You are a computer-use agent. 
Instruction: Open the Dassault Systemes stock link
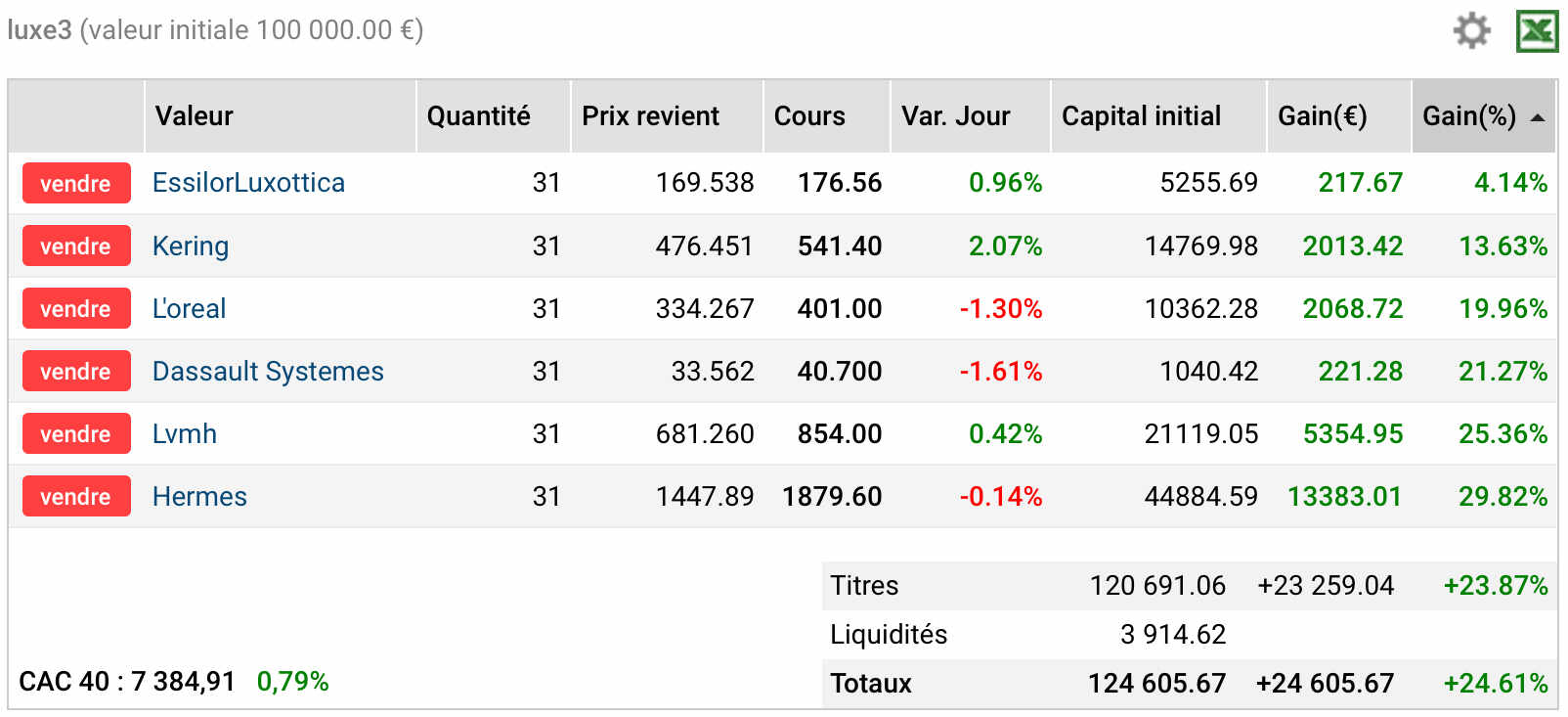(268, 371)
